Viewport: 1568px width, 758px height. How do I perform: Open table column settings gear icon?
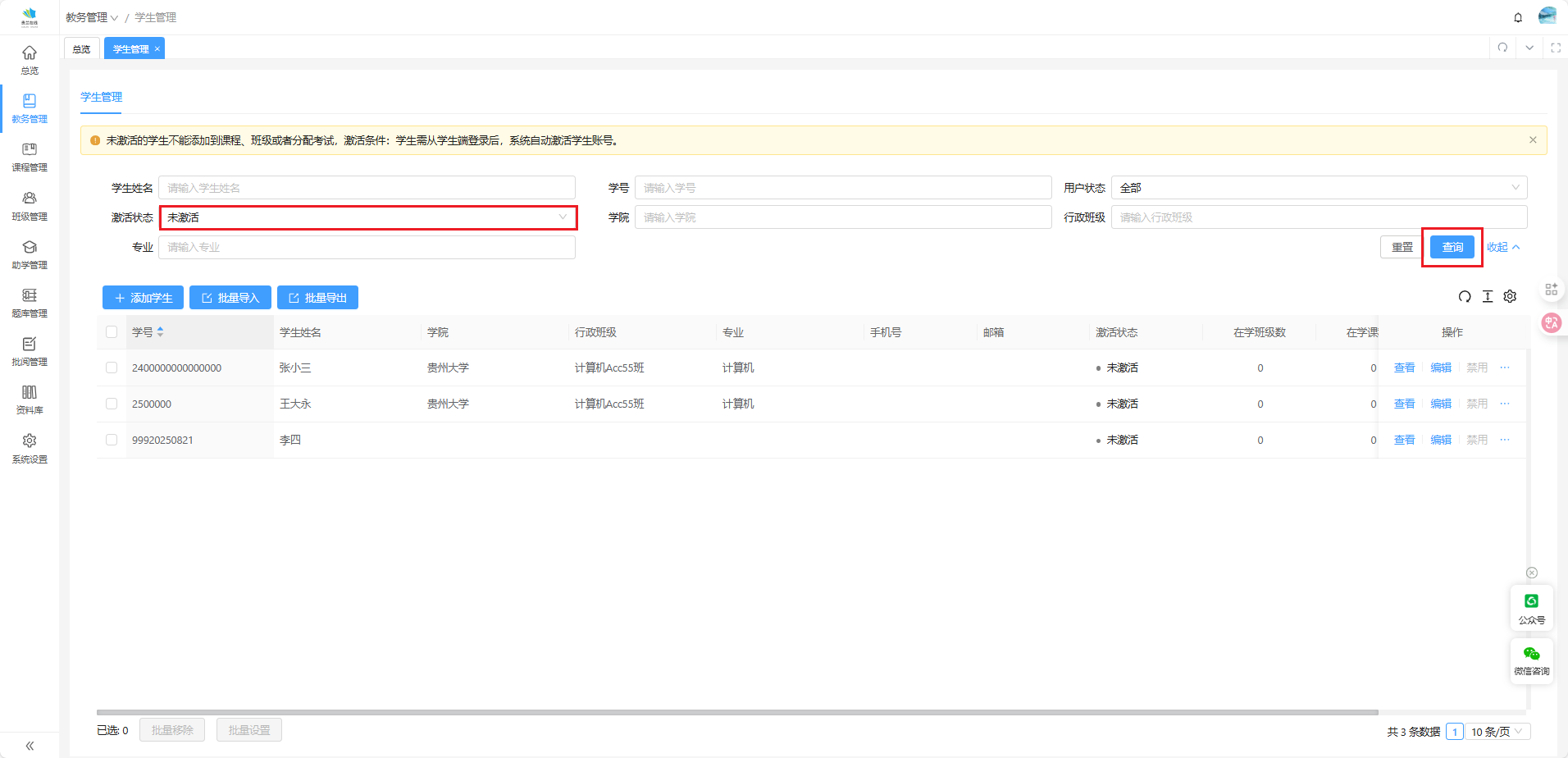click(1510, 297)
